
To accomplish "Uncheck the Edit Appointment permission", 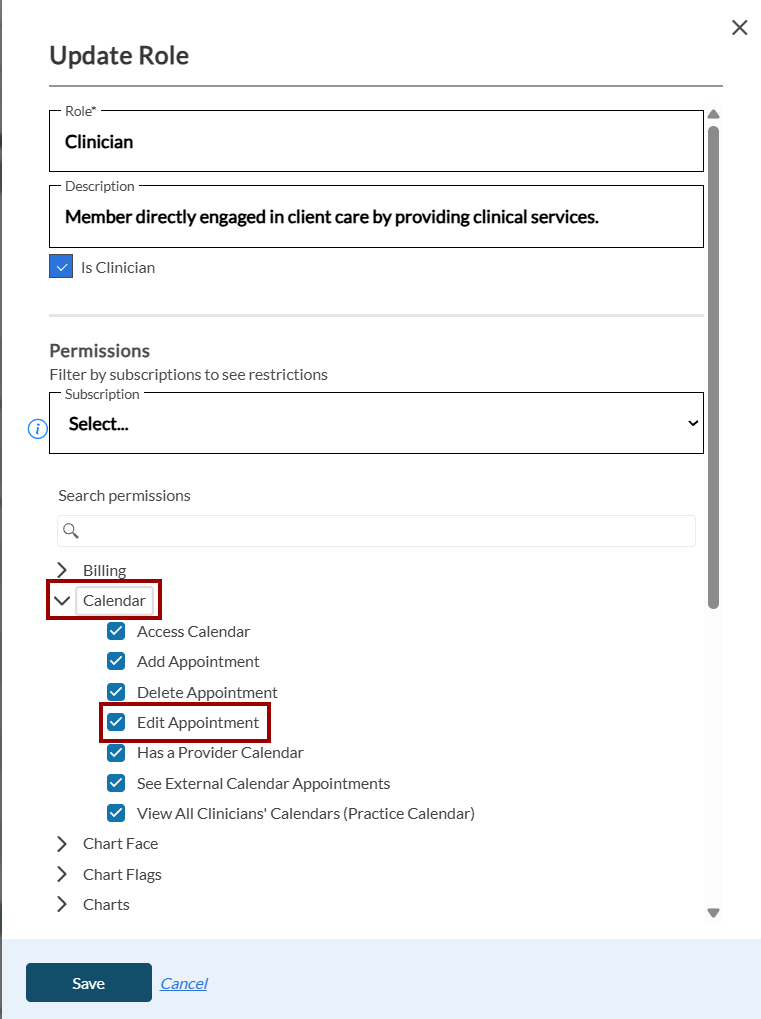I will tap(116, 722).
